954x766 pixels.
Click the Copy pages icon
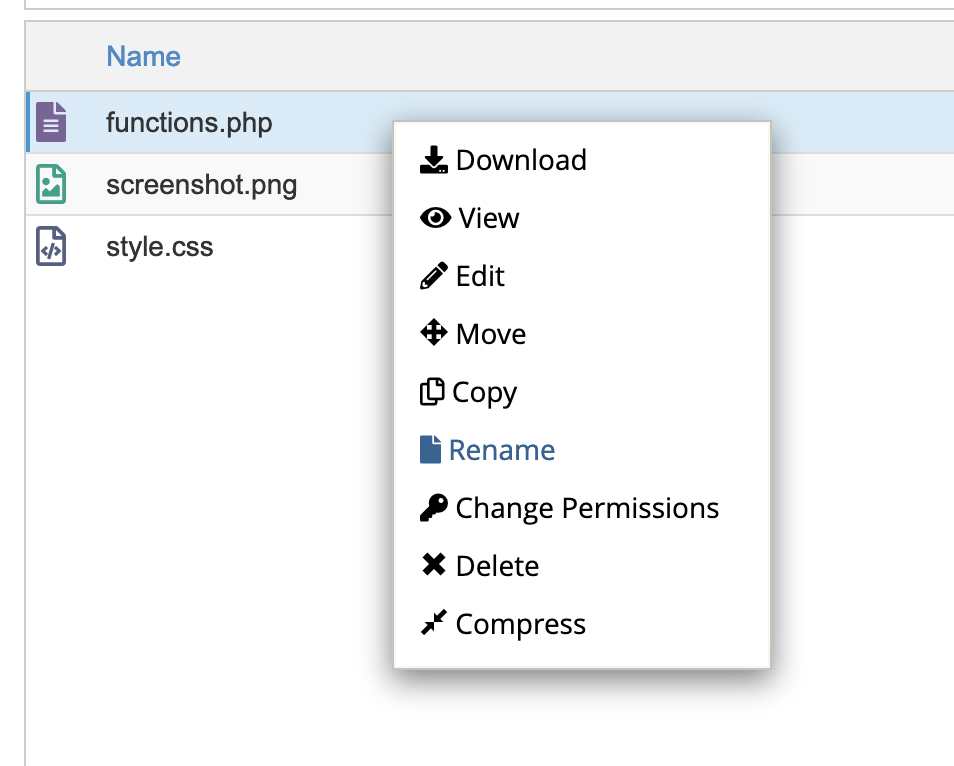(x=432, y=391)
